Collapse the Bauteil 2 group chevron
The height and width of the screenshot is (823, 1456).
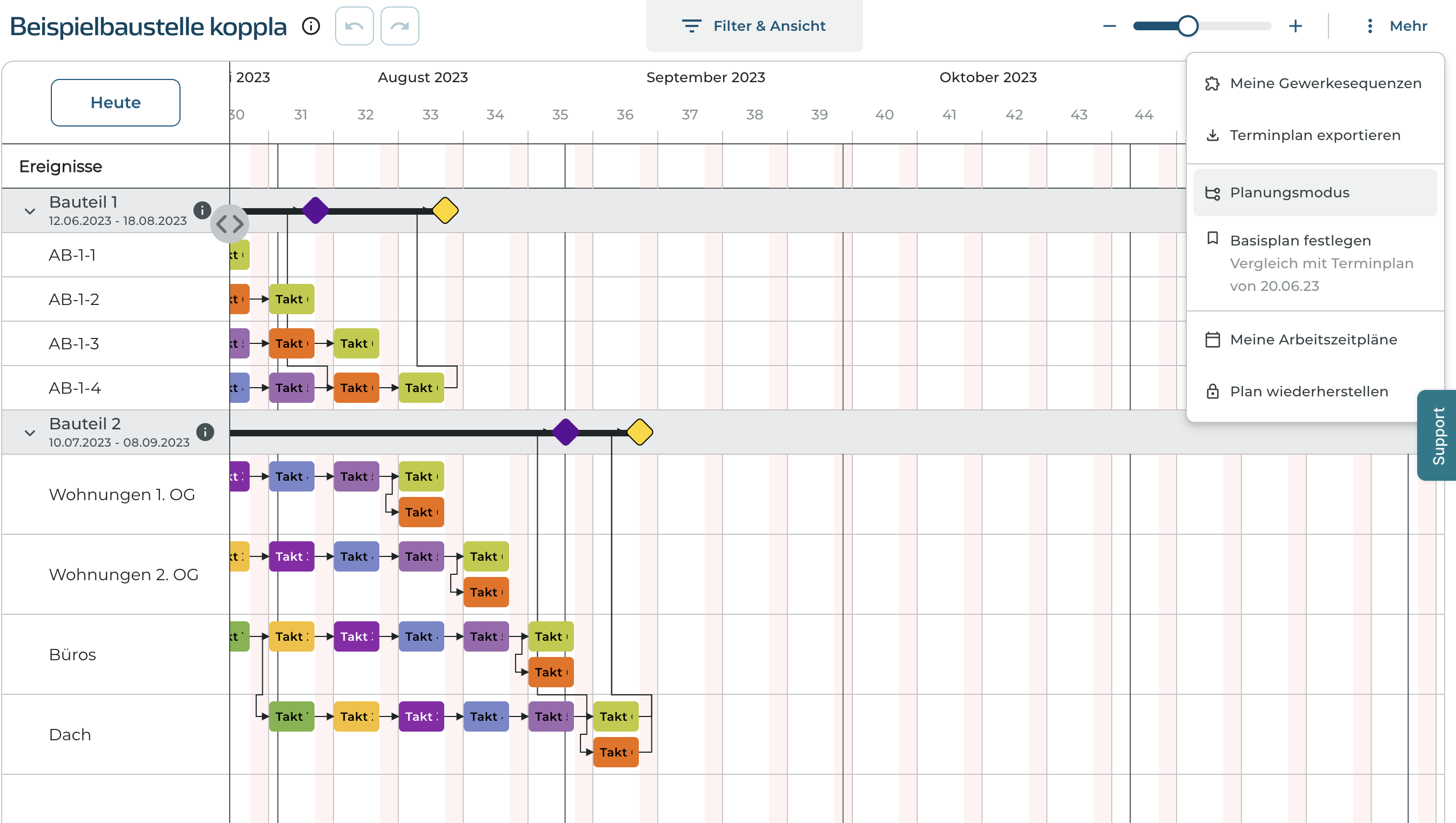point(30,433)
